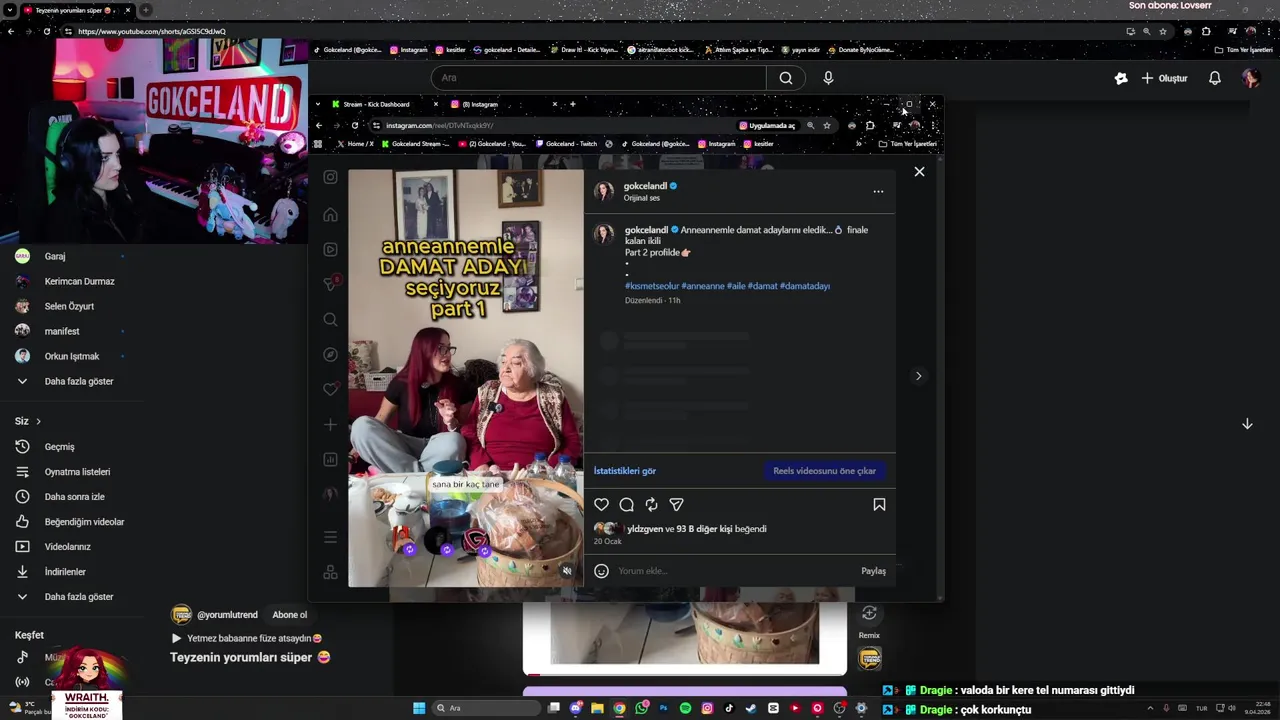The image size is (1280, 720).
Task: Open Instagram home from the sidebar
Action: pos(330,214)
